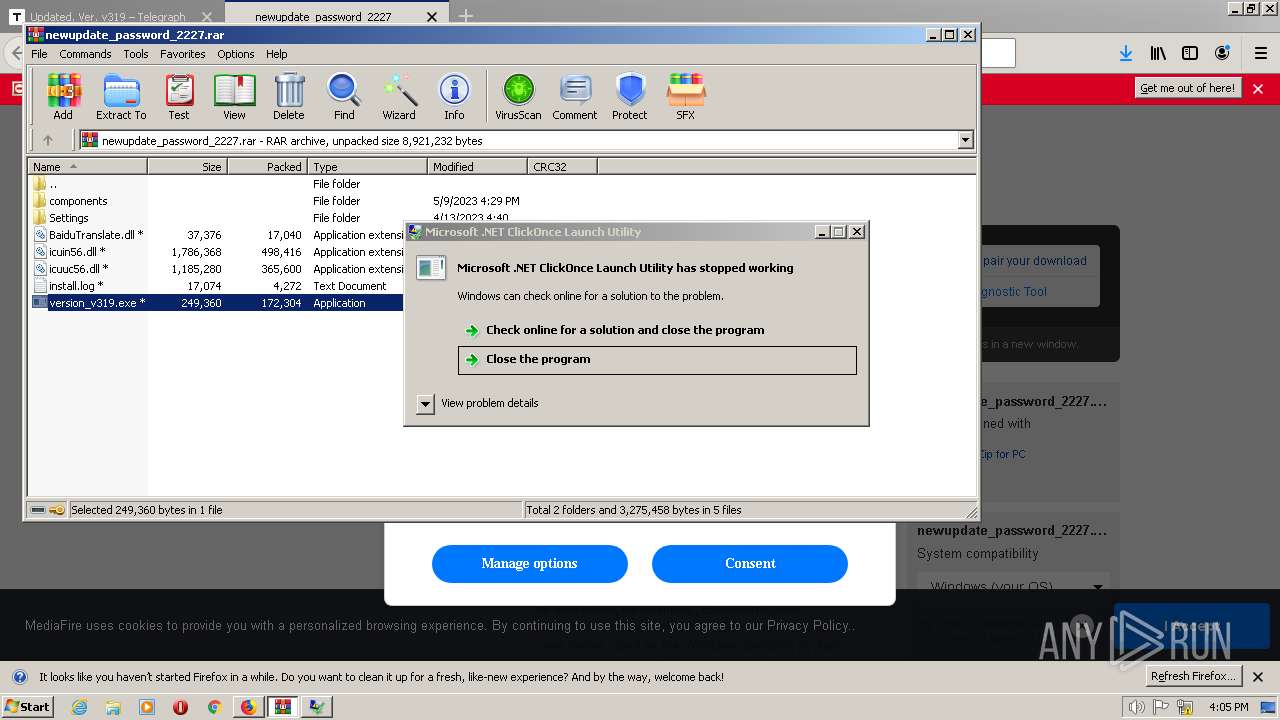Image resolution: width=1280 pixels, height=720 pixels.
Task: Open the Tools menu
Action: coord(136,54)
